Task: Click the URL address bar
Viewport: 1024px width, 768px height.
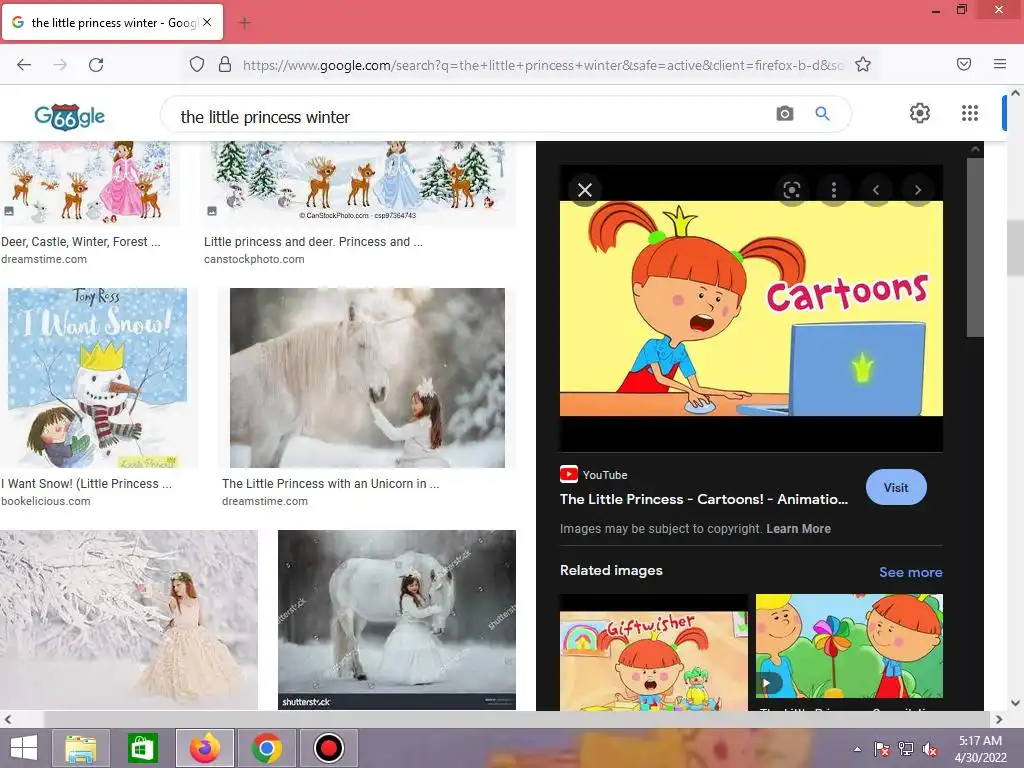Action: coord(542,65)
